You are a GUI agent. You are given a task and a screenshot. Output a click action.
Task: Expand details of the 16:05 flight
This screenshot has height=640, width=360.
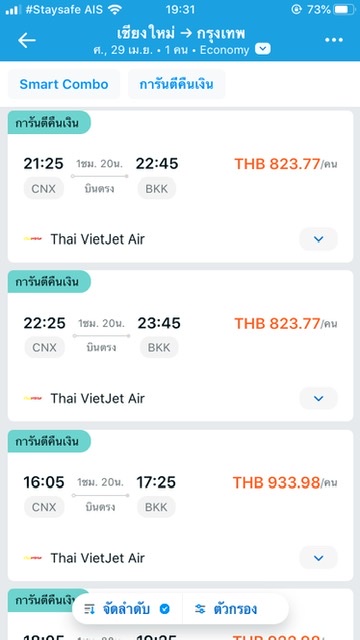click(x=318, y=558)
